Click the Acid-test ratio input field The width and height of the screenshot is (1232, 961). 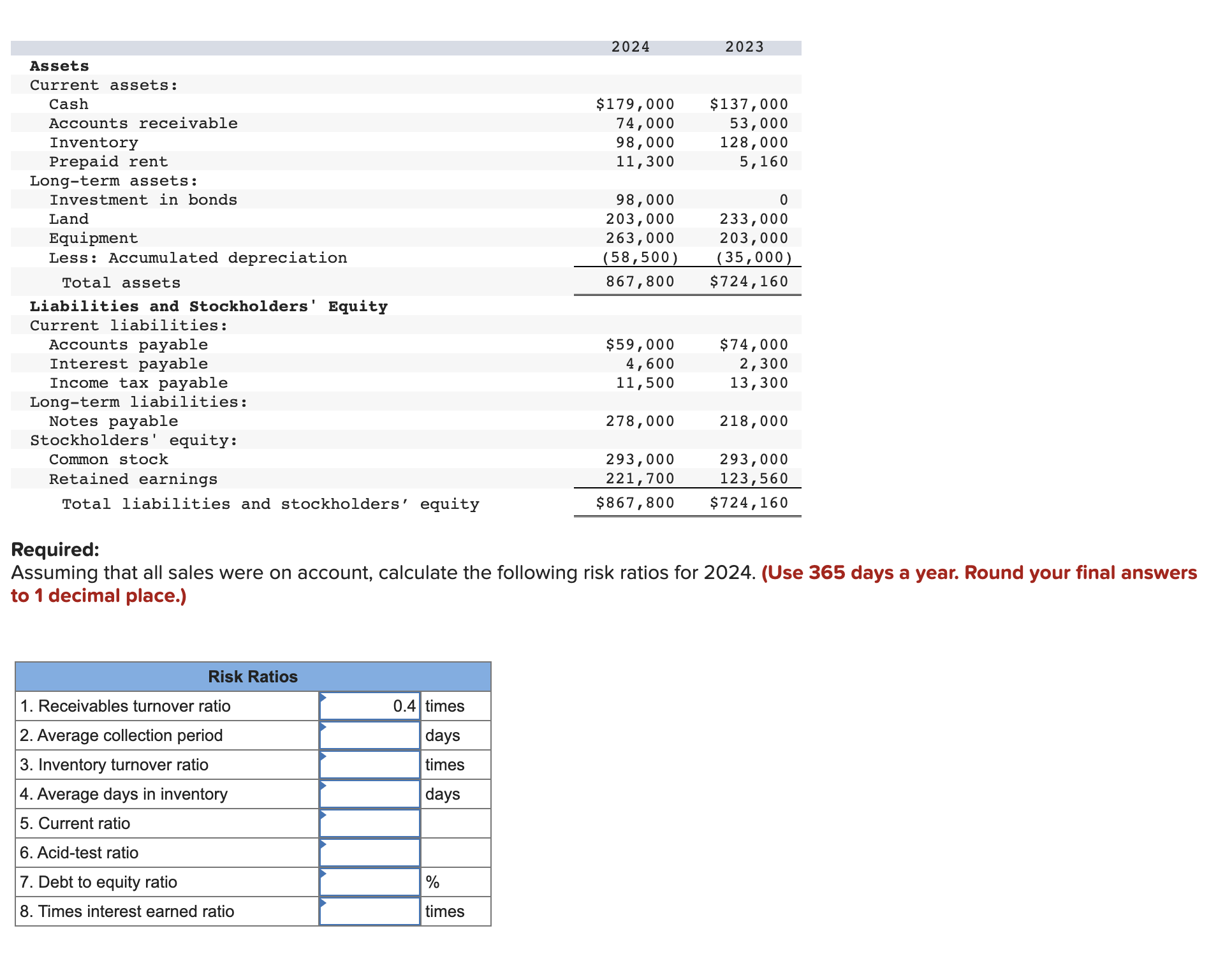pos(370,853)
